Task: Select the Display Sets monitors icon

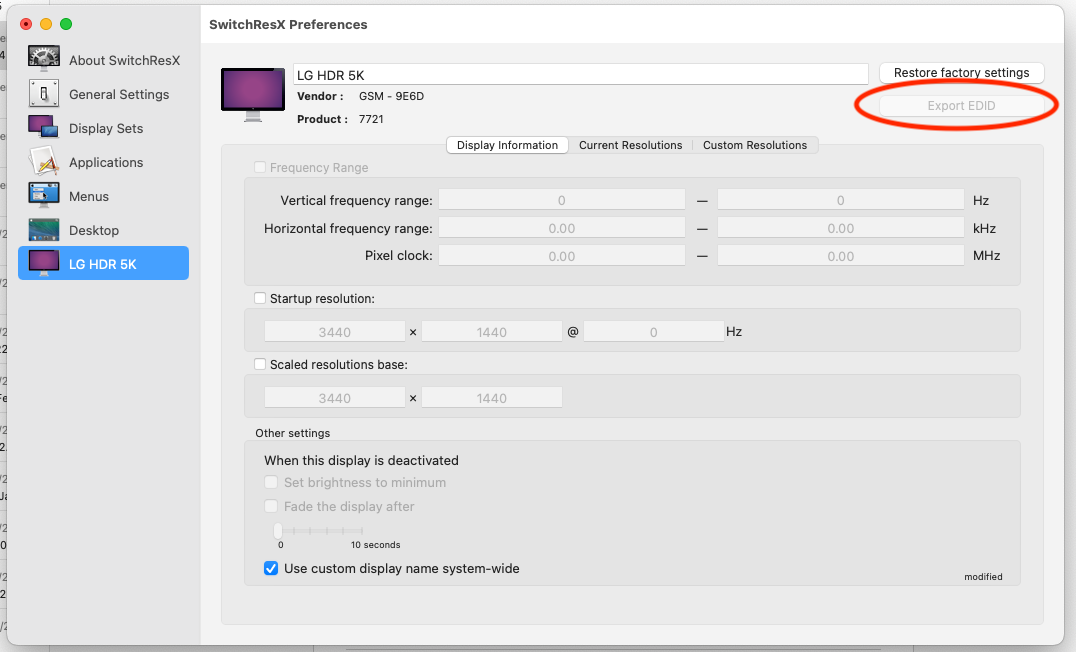Action: point(43,128)
